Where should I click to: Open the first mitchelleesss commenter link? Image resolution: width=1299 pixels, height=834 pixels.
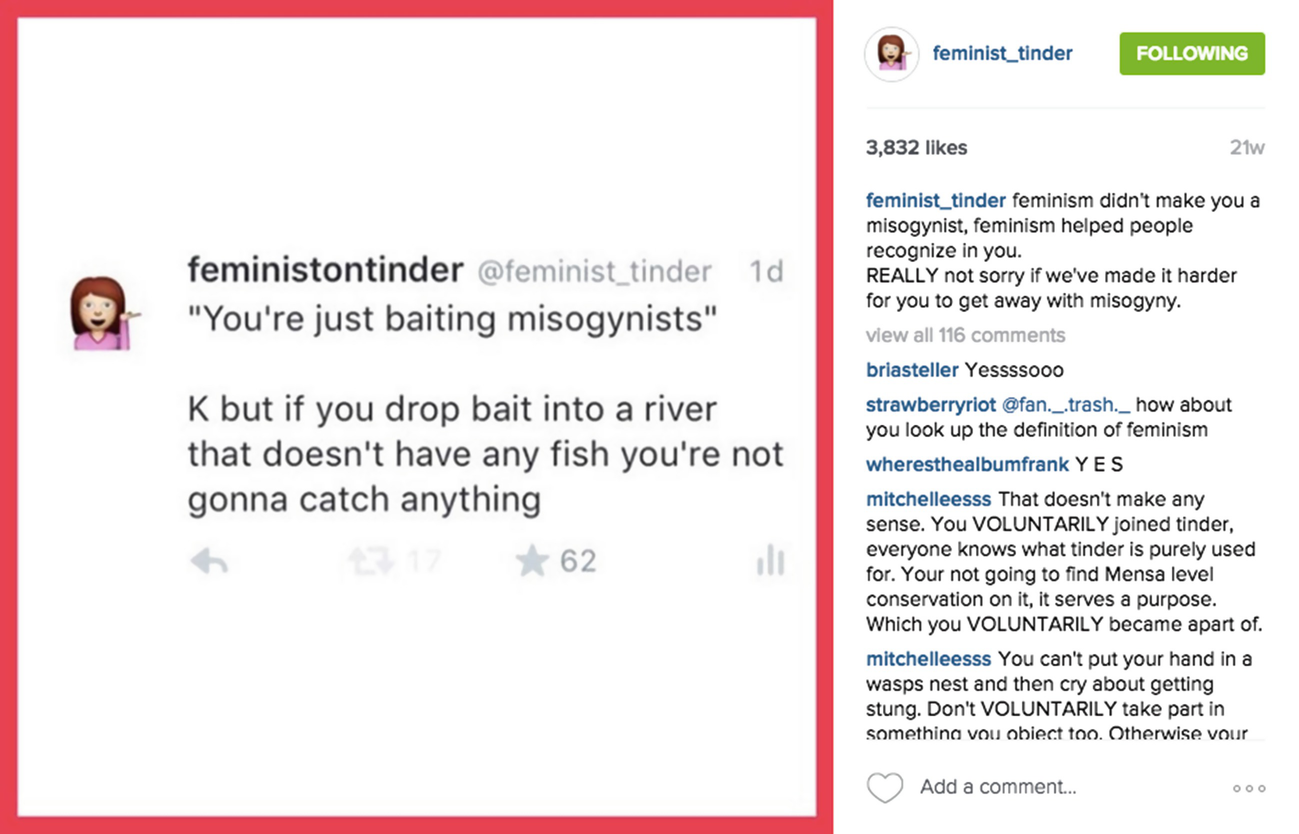click(928, 499)
